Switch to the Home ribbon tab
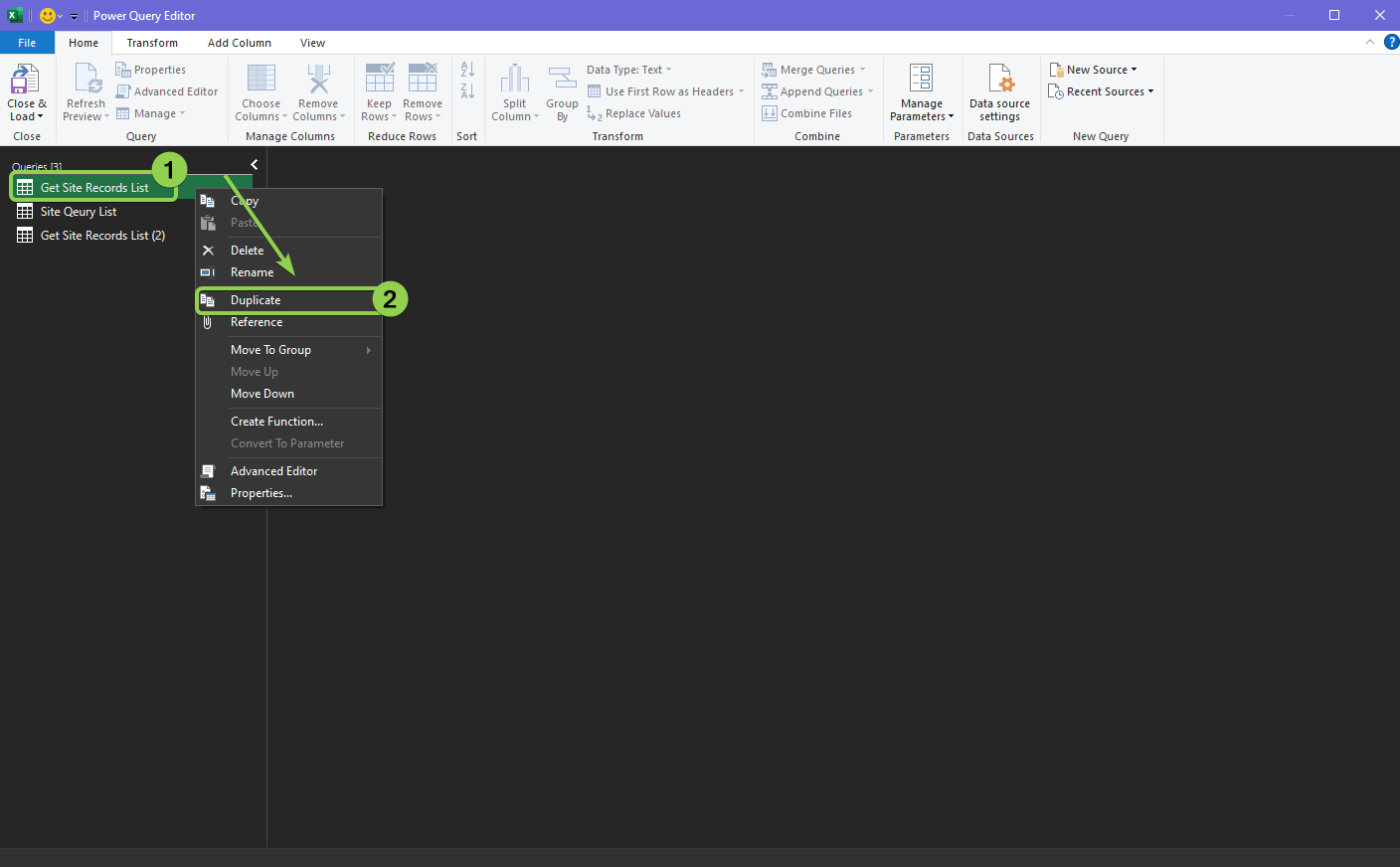 click(84, 43)
